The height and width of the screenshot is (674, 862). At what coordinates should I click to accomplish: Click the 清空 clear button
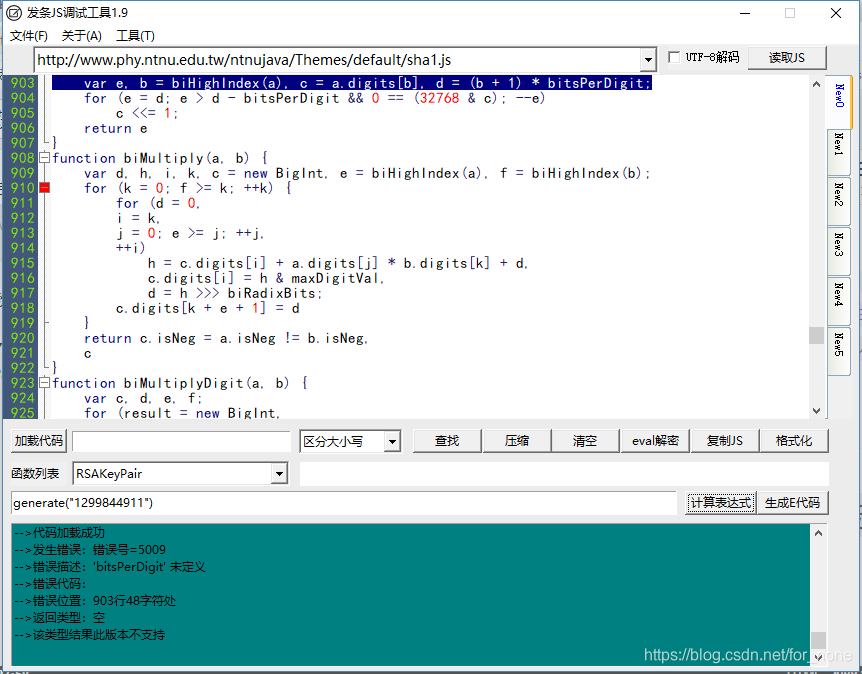[585, 441]
